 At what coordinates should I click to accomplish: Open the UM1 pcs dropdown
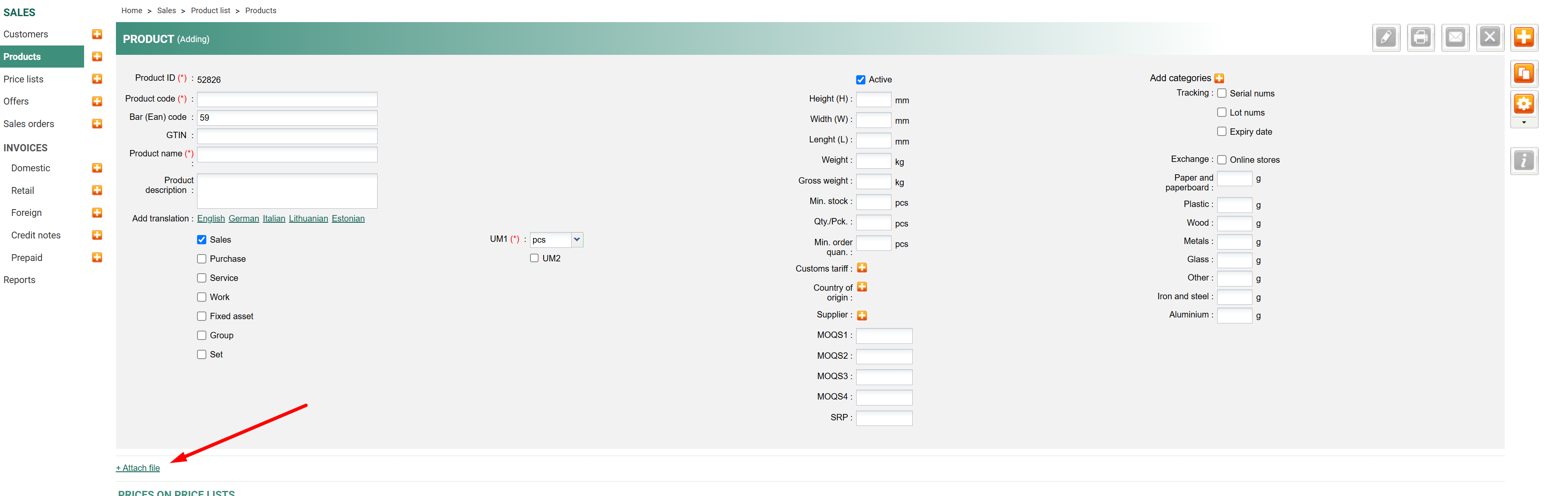click(556, 240)
